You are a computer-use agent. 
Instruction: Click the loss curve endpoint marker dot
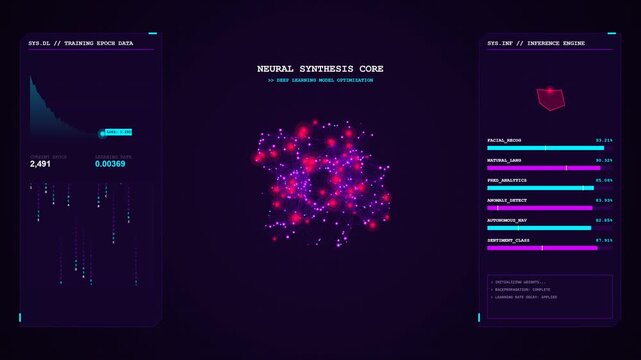point(102,133)
